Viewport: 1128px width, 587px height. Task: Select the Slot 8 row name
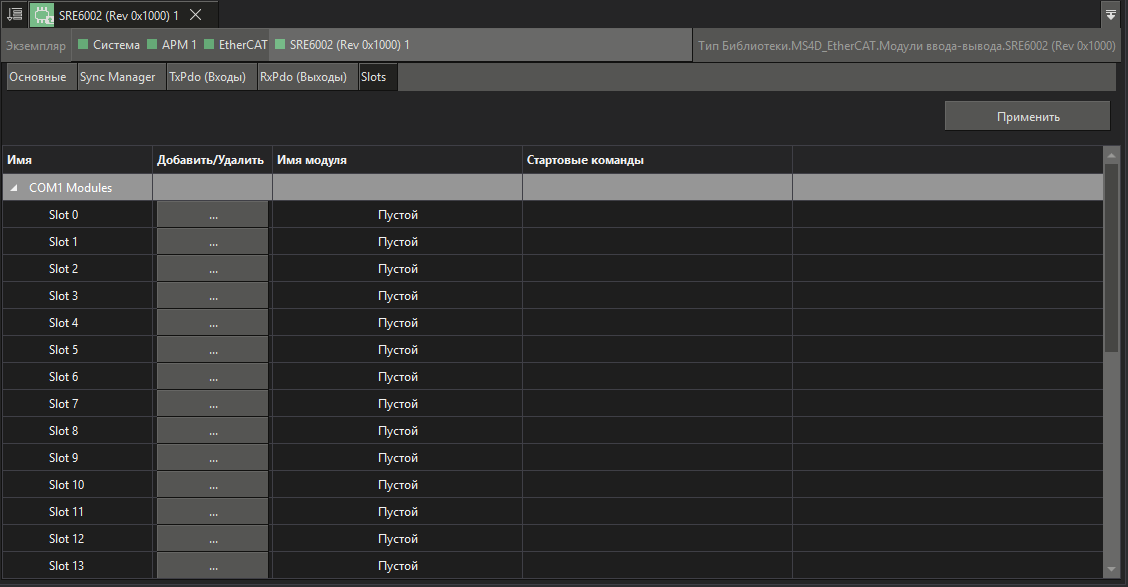pos(63,431)
